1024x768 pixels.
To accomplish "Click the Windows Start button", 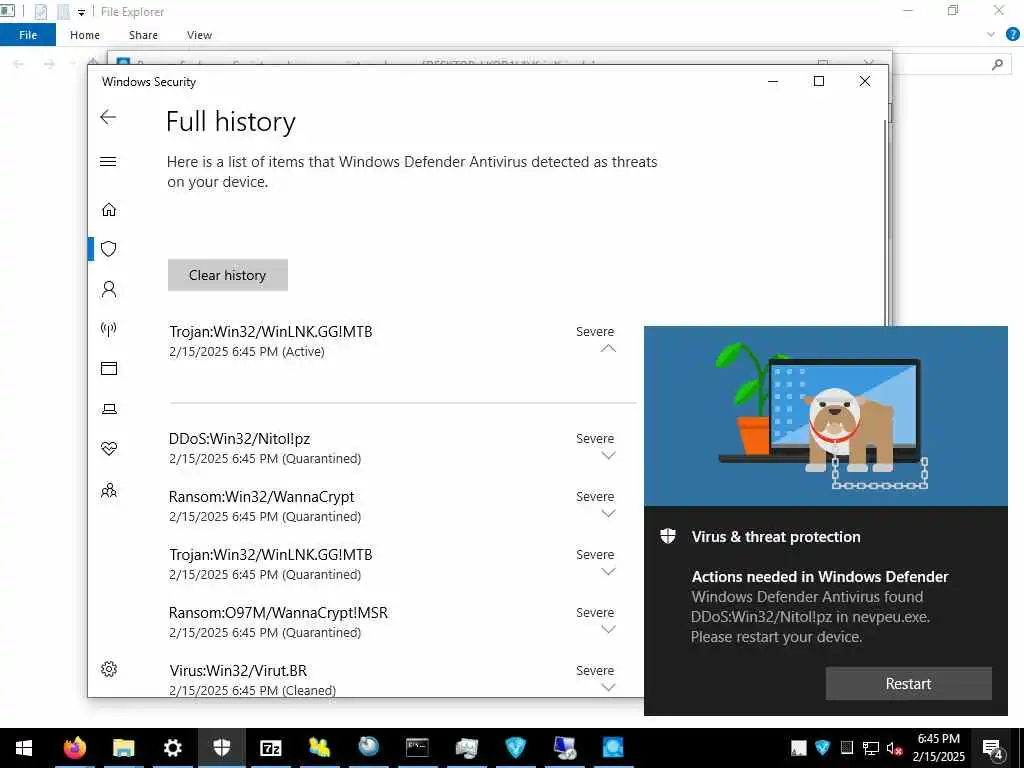I will coord(24,748).
